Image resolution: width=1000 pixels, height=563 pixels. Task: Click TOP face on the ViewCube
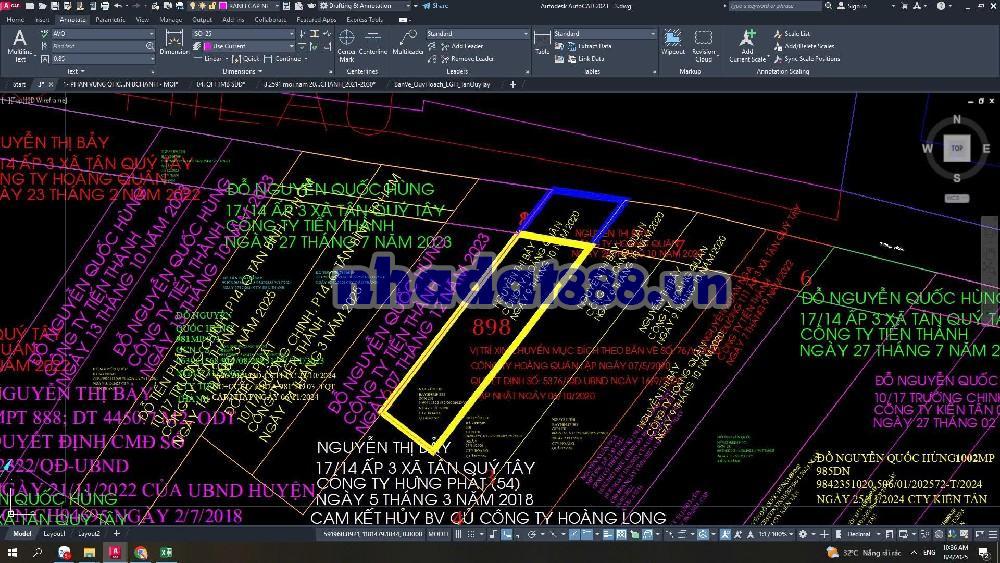pos(956,148)
